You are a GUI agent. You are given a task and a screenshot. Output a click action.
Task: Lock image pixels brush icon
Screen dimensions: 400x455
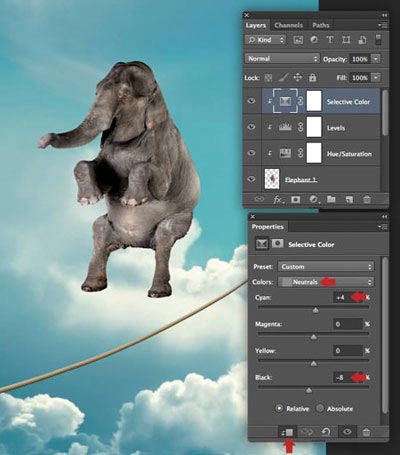coord(283,78)
